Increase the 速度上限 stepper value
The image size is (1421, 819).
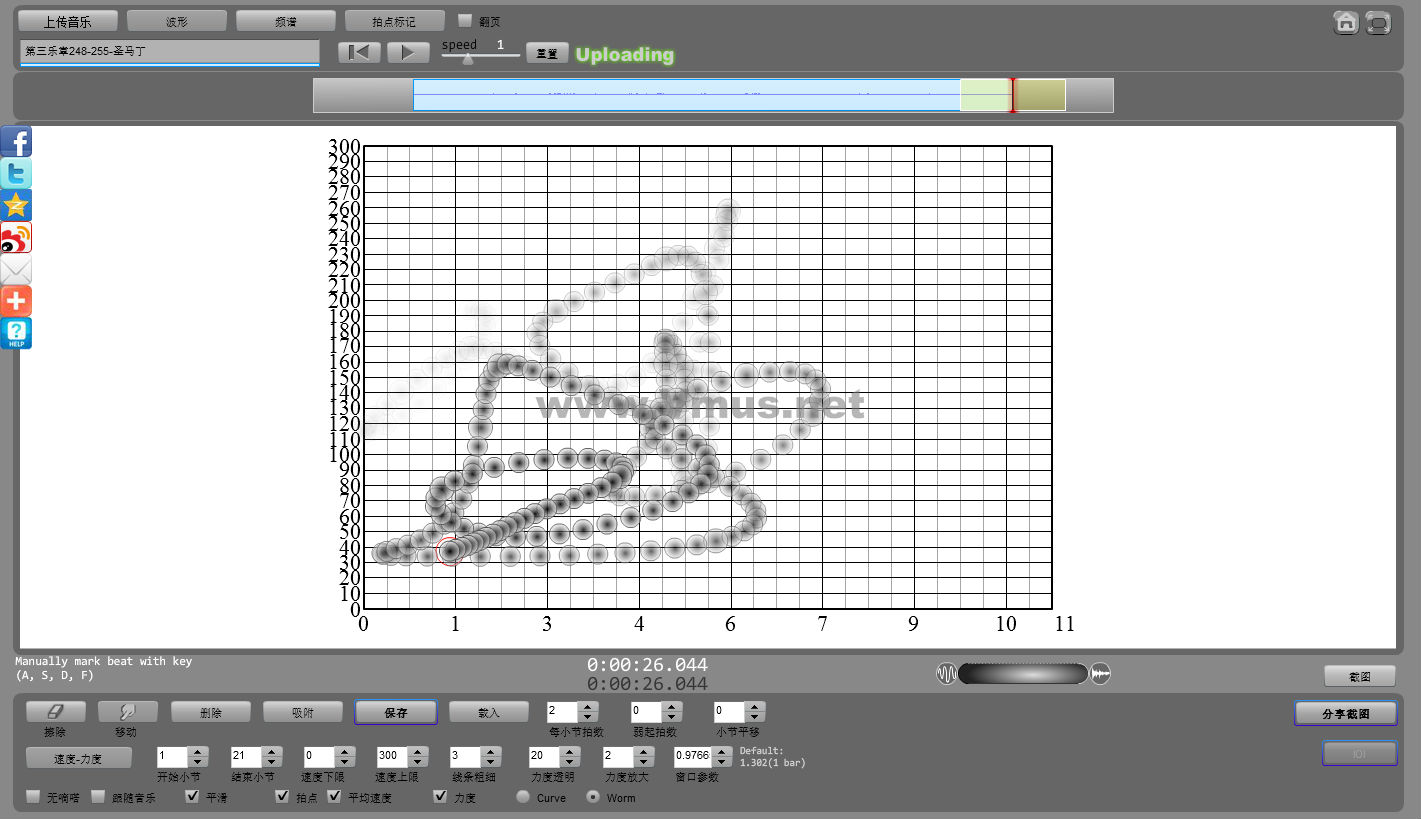pos(418,752)
